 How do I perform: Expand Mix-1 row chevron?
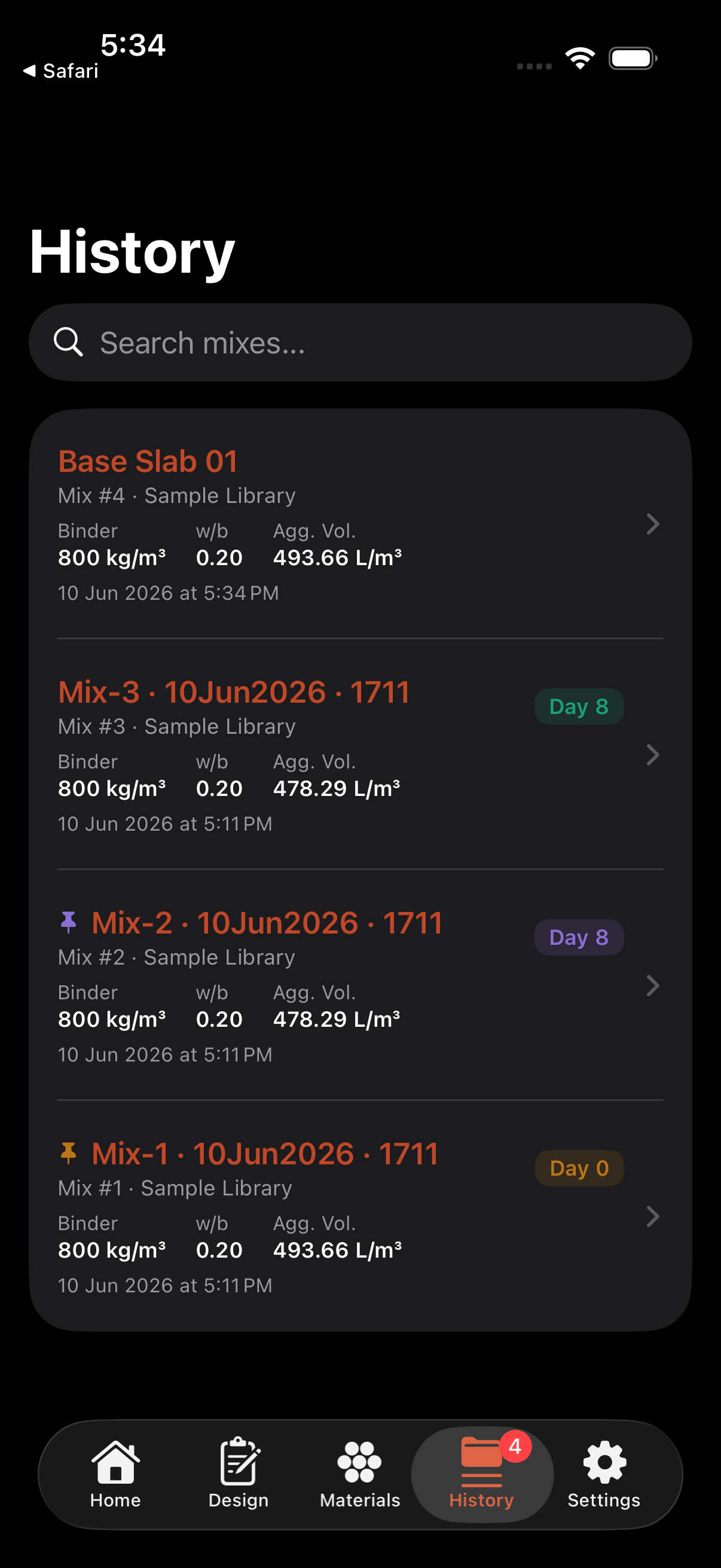pos(653,1216)
